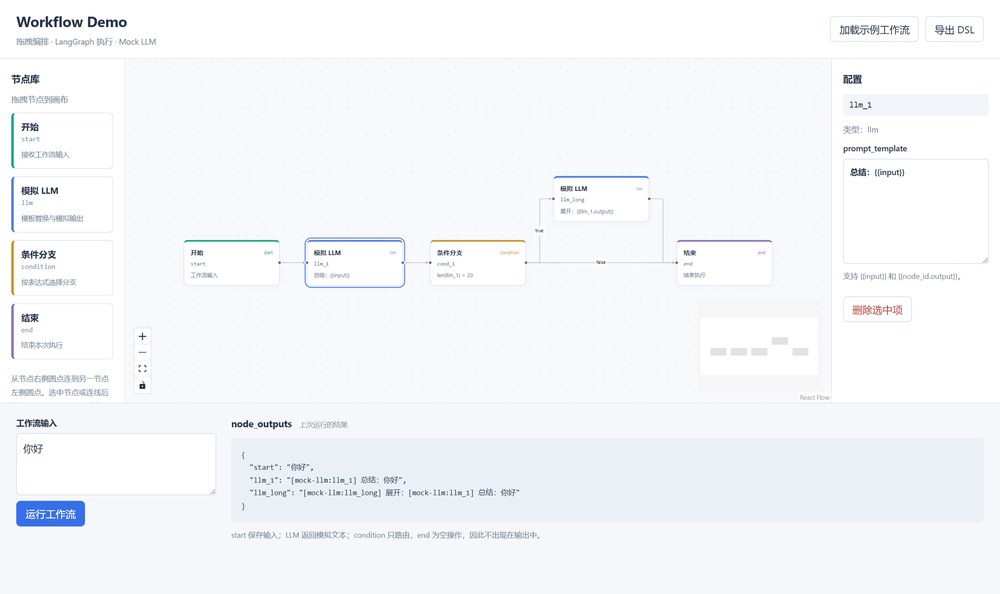
Task: Click the 配置 panel heading
Action: point(852,79)
